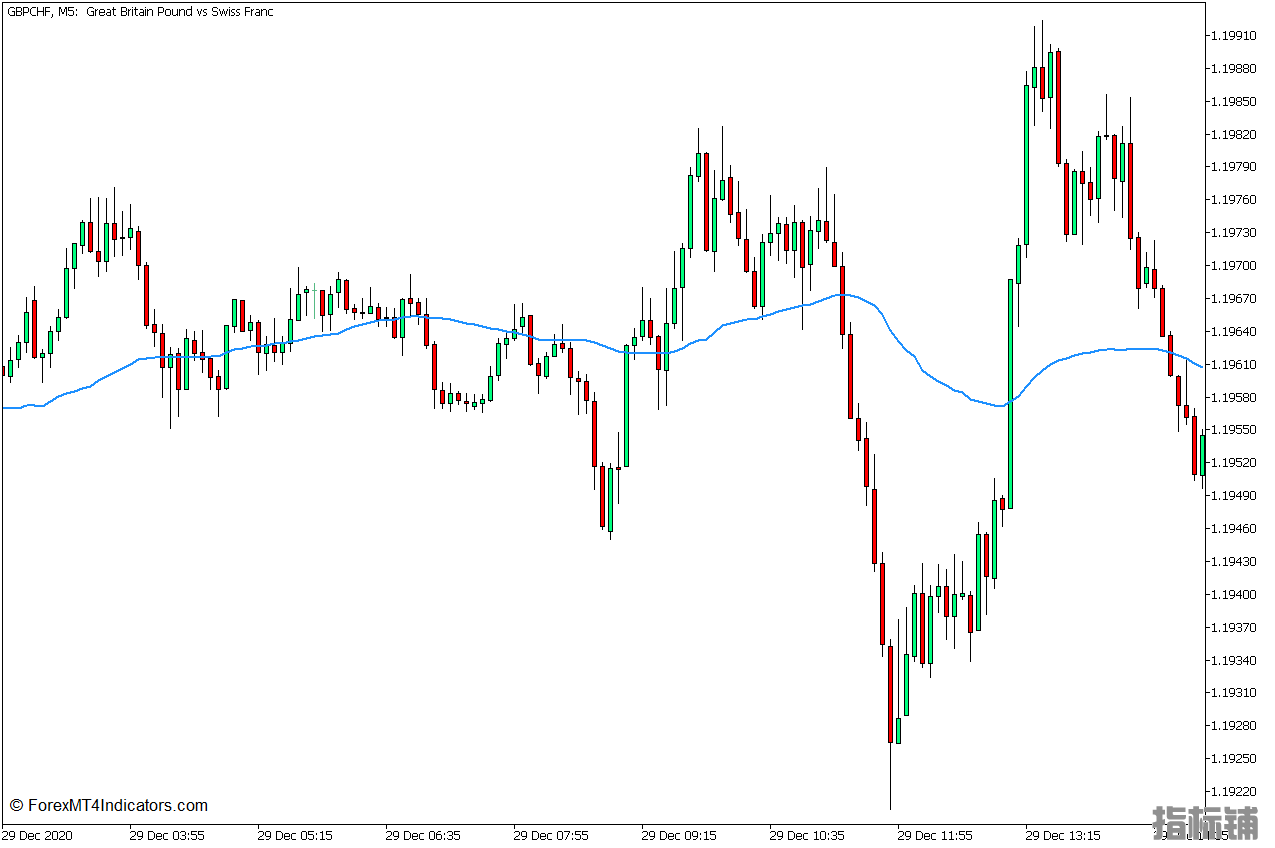Click the 1.19610 price level on axis
1275x848 pixels.
tap(1233, 365)
